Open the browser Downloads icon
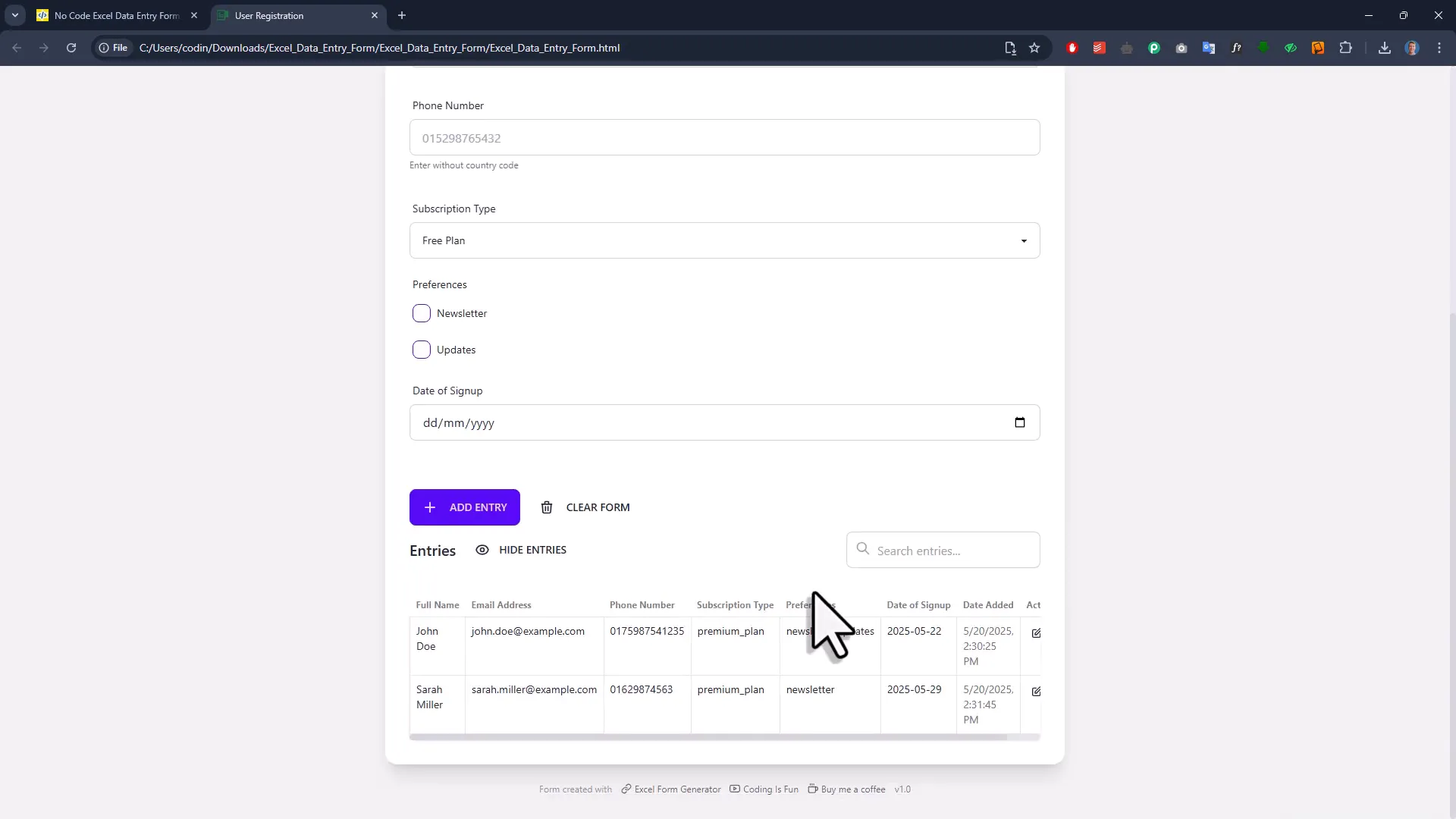 (x=1385, y=47)
